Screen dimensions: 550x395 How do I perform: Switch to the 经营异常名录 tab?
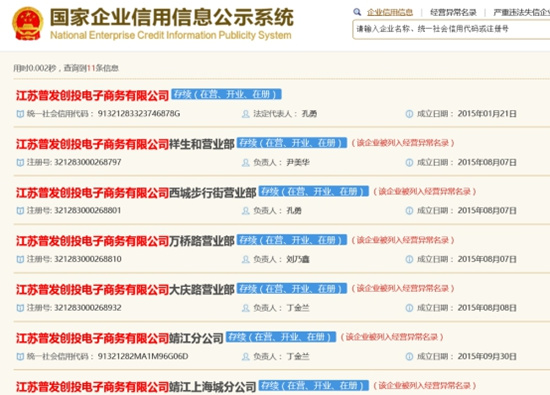pyautogui.click(x=453, y=13)
